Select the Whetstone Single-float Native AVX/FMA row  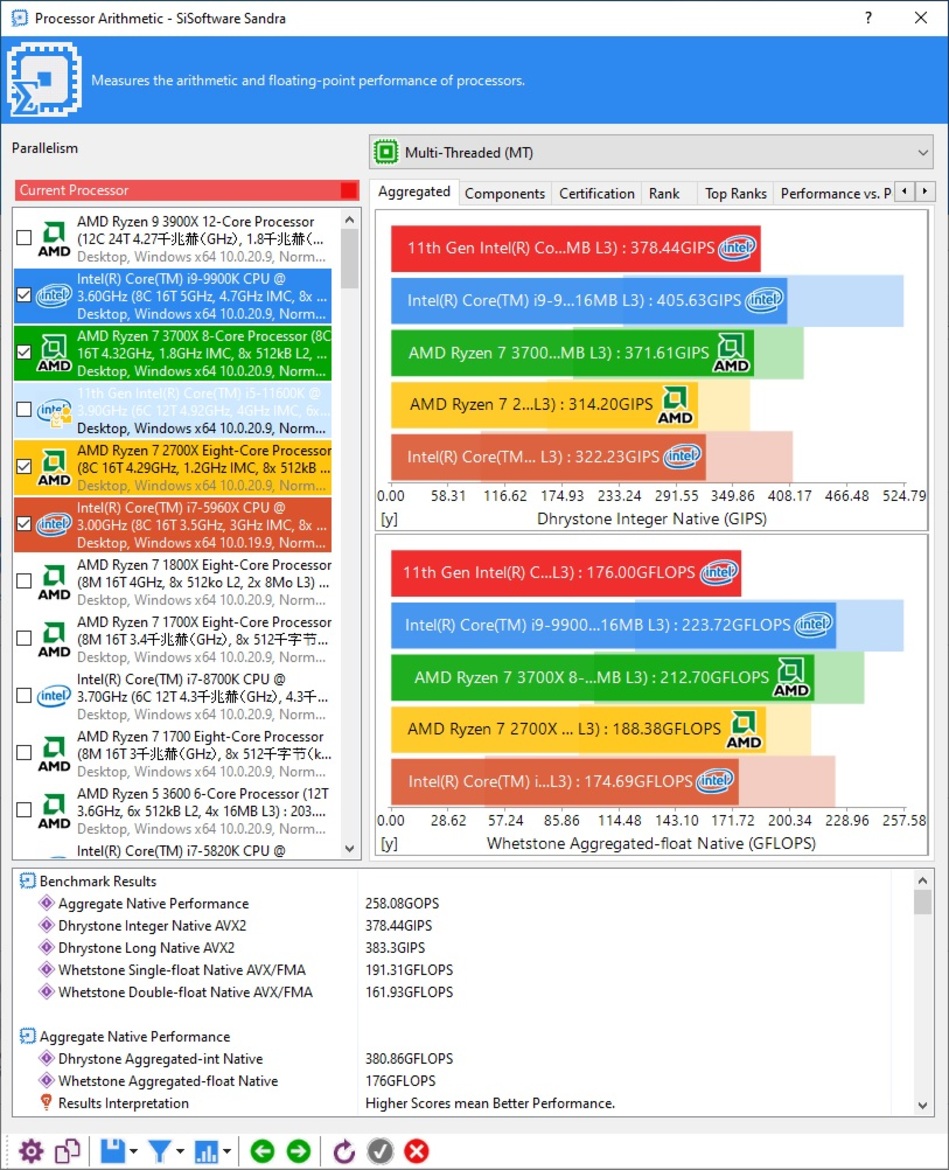[x=463, y=970]
